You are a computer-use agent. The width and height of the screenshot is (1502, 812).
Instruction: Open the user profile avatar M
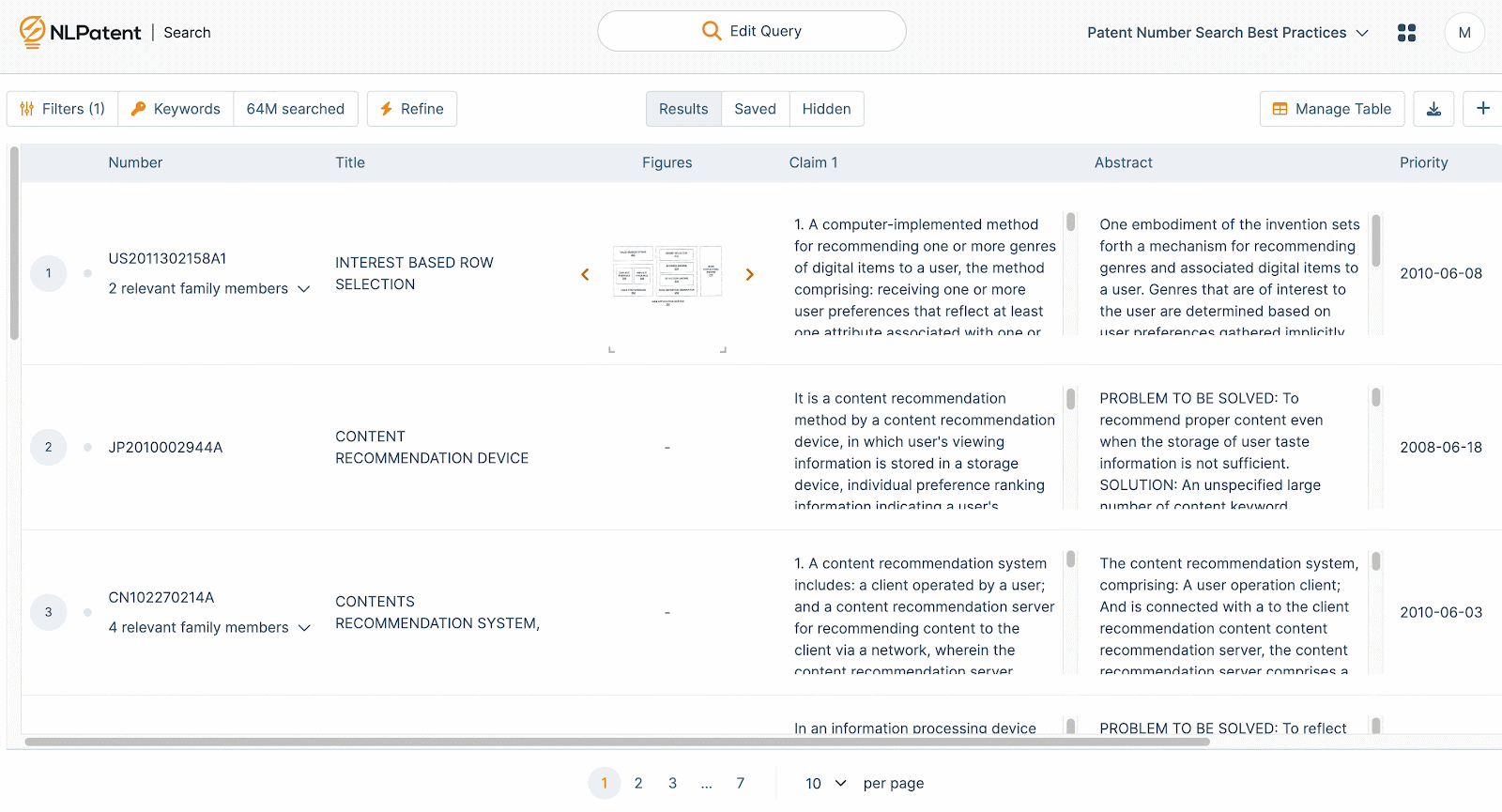pos(1464,33)
